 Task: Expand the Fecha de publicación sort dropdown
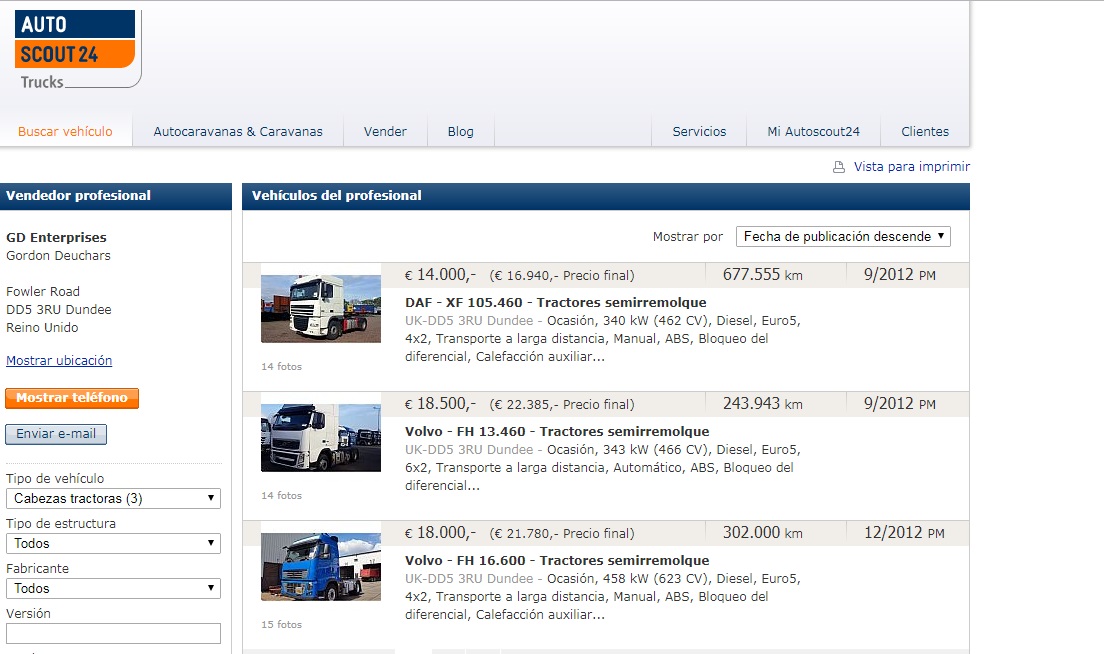pos(843,237)
